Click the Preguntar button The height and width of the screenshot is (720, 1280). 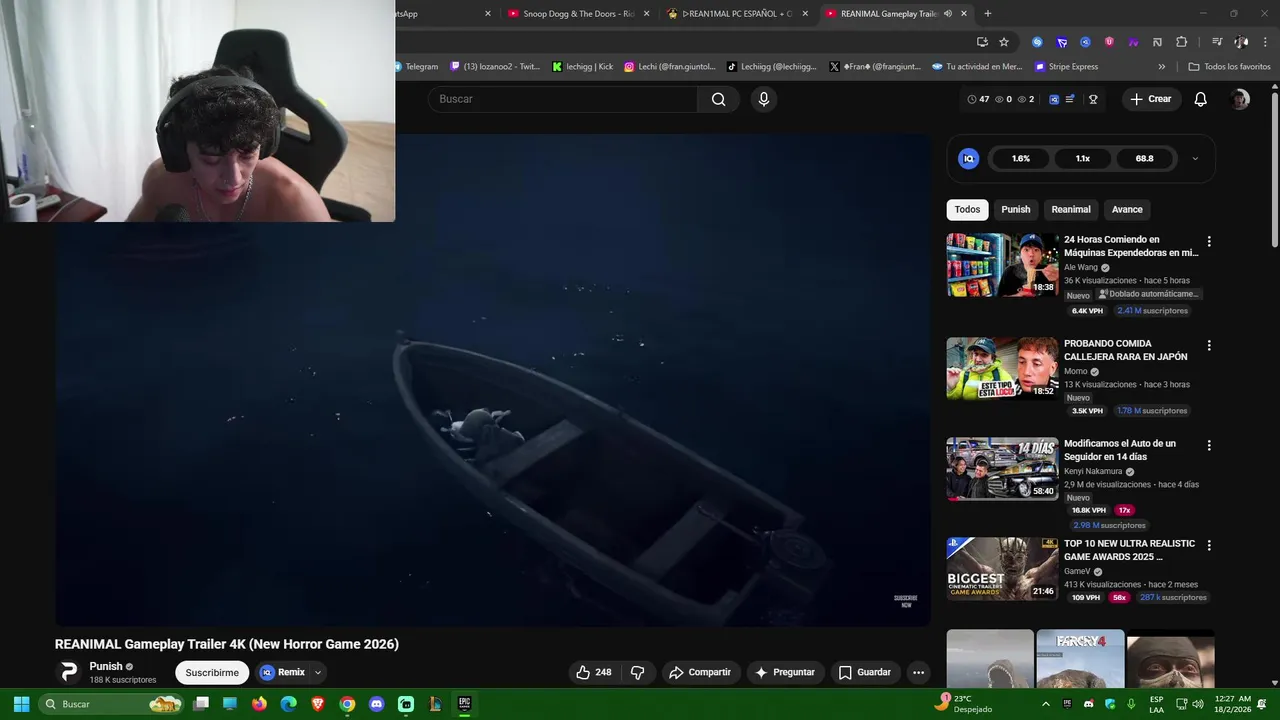785,672
